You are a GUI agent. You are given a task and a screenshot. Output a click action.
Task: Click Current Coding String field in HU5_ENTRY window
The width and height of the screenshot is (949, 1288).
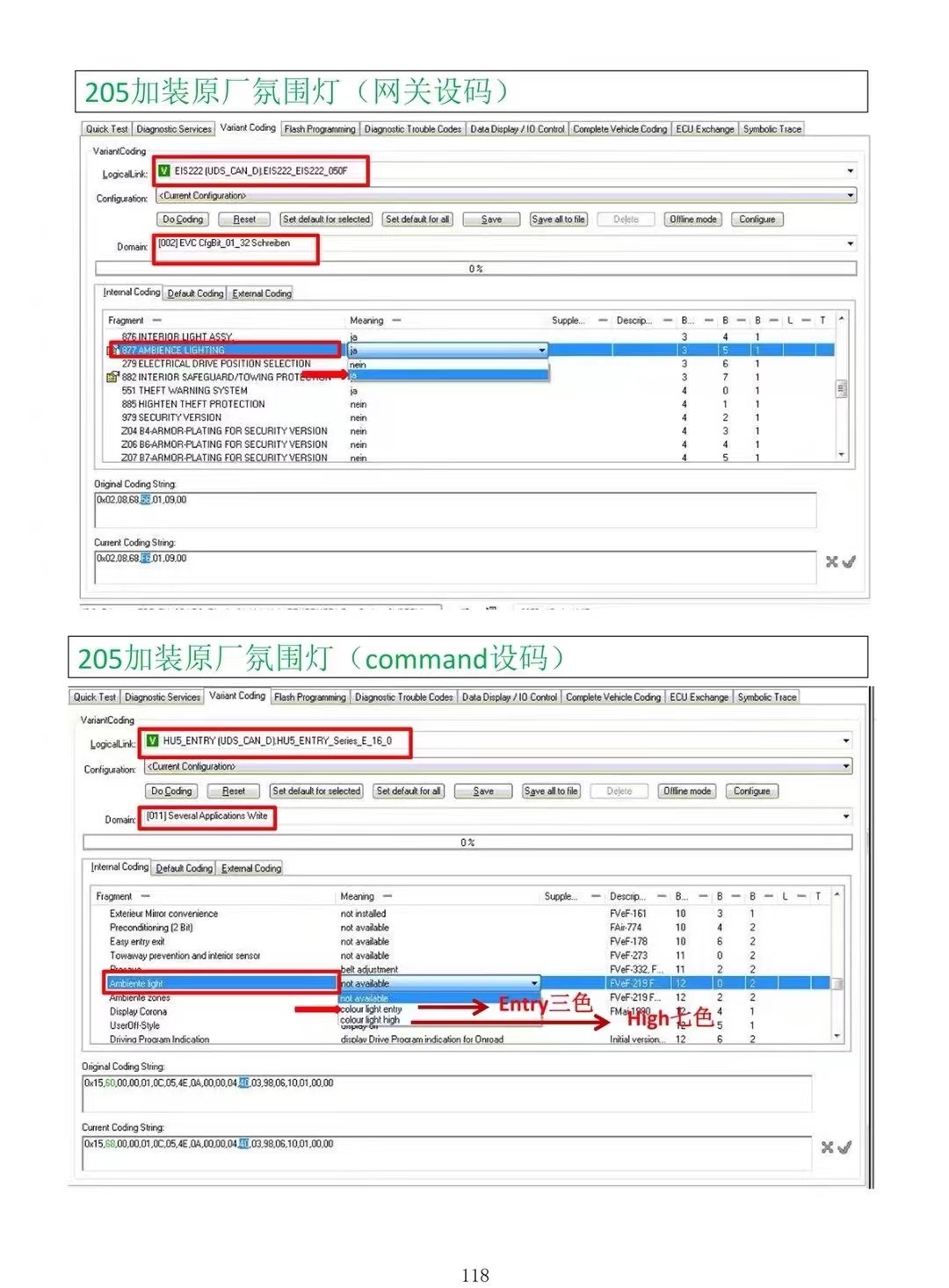(446, 1153)
